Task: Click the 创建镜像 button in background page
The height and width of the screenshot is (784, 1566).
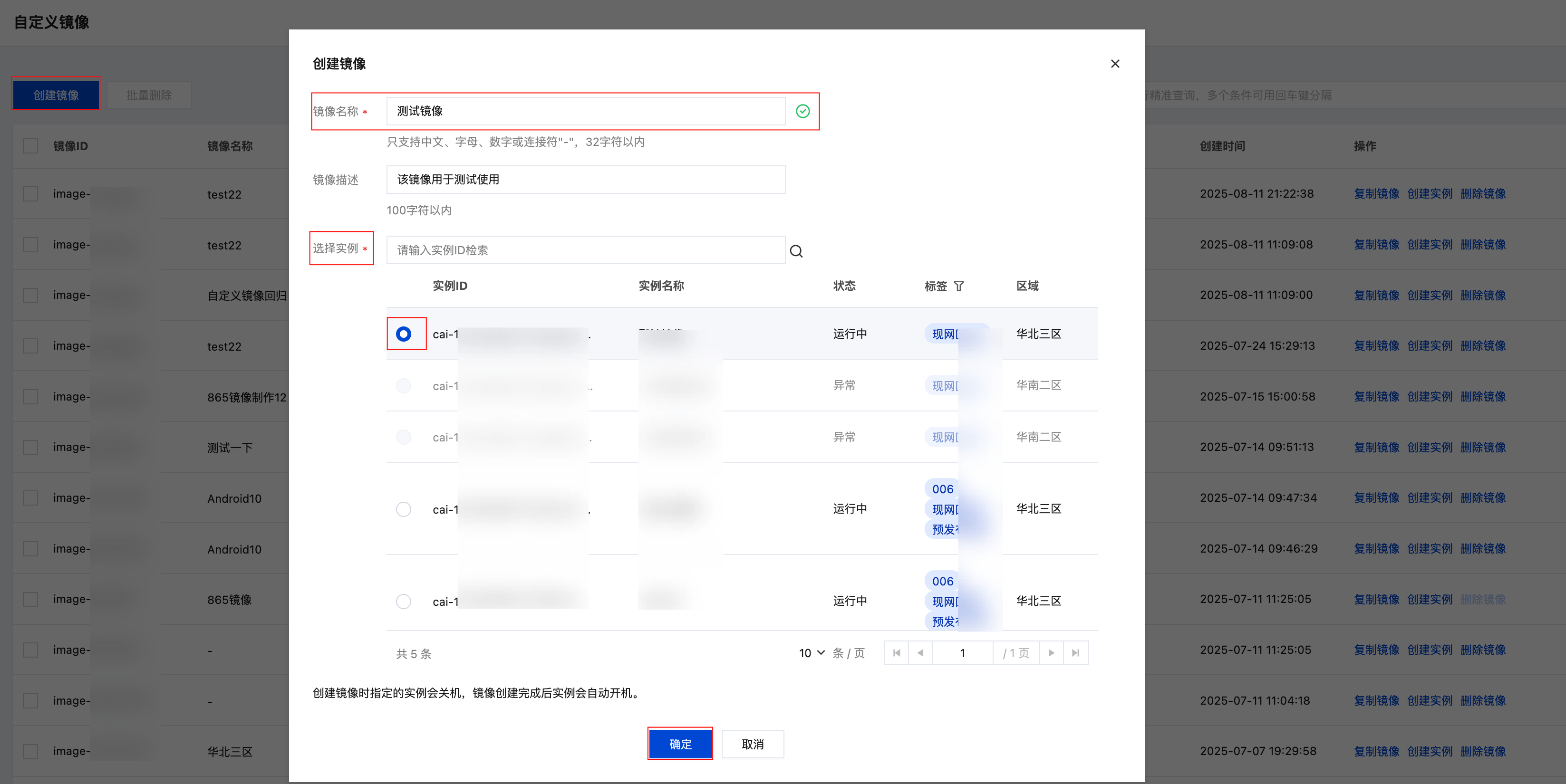Action: click(56, 95)
